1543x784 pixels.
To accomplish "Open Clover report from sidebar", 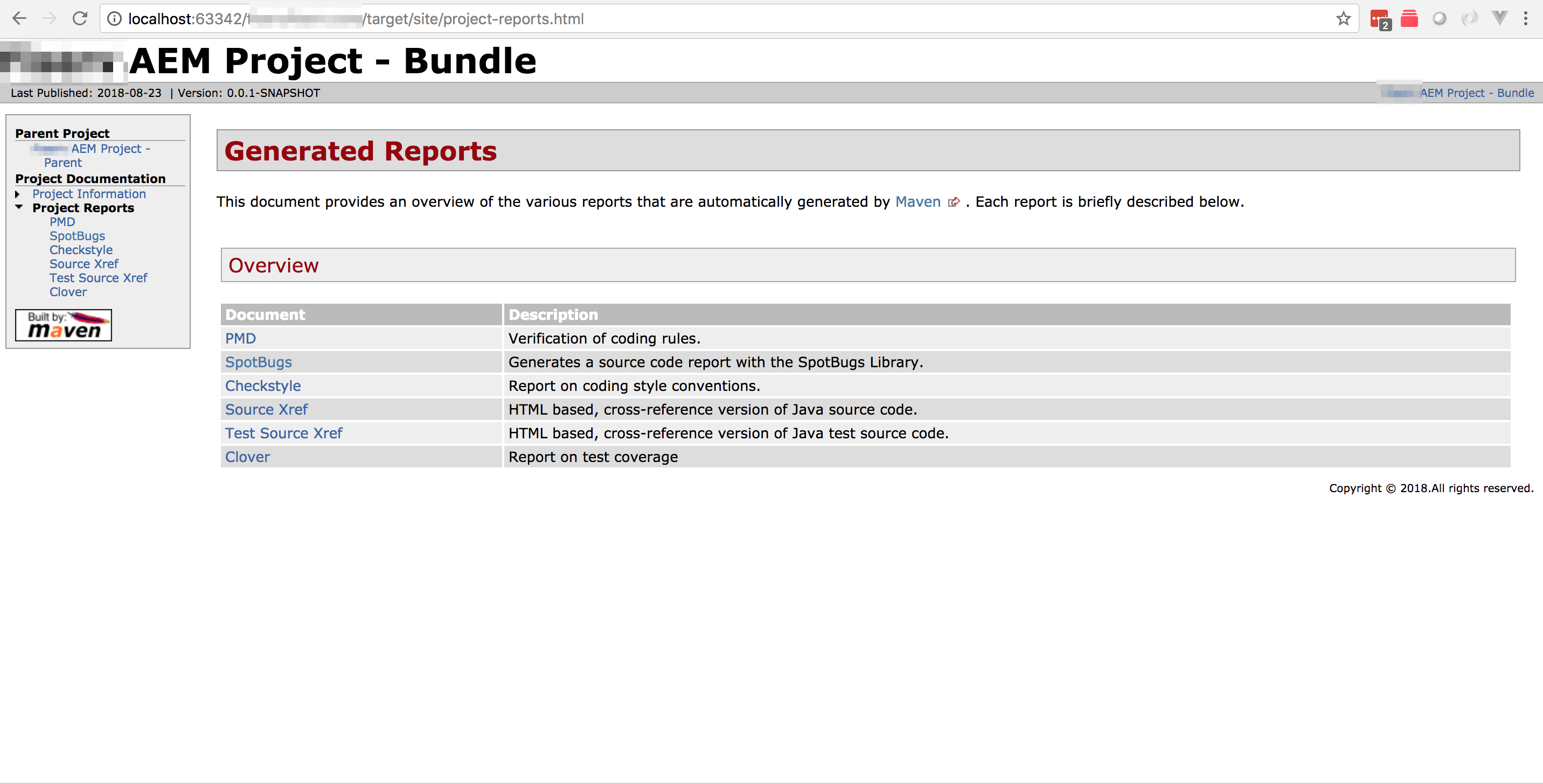I will pyautogui.click(x=68, y=292).
